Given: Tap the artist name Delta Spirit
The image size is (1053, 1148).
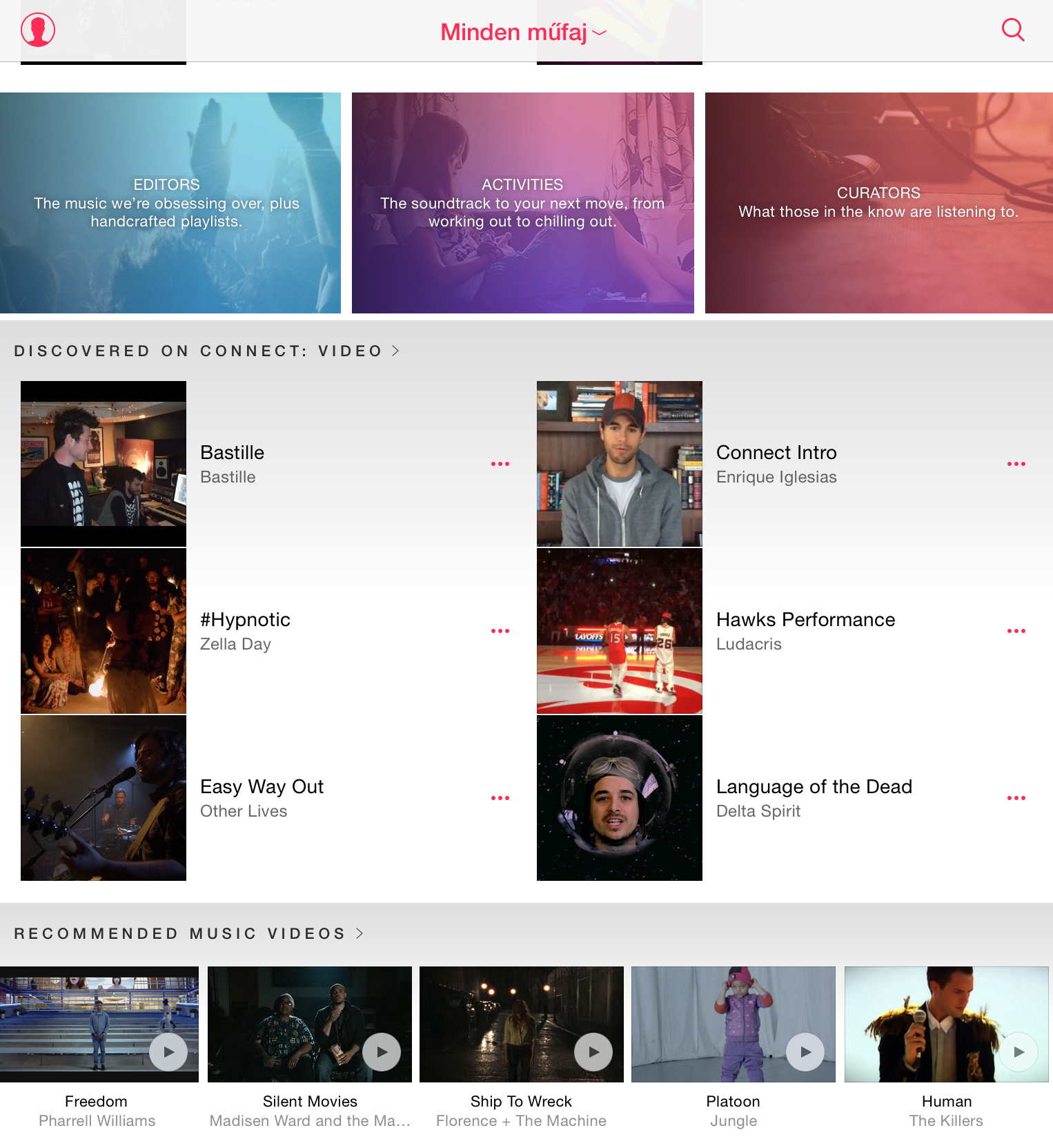Looking at the screenshot, I should (x=758, y=811).
